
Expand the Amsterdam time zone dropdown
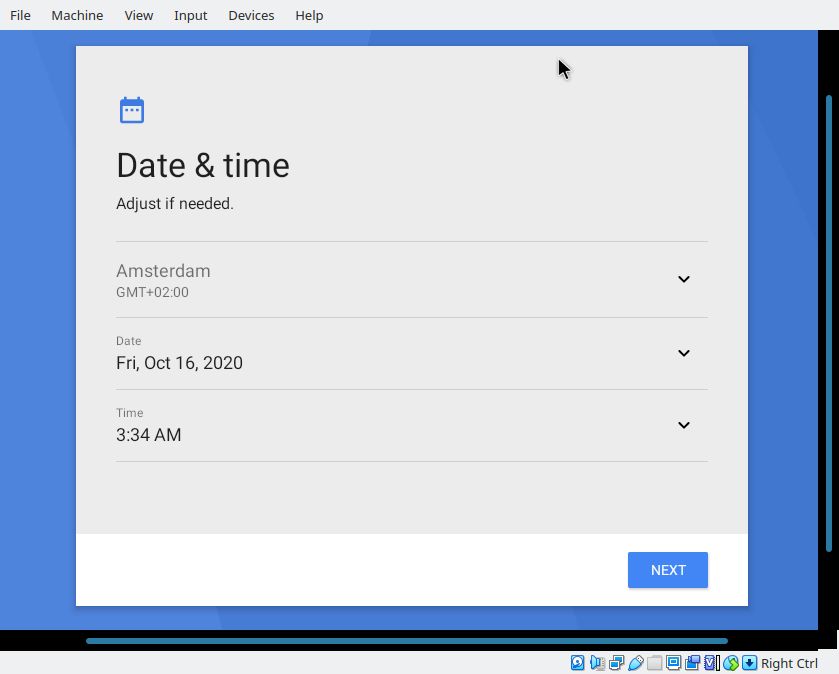[x=683, y=279]
